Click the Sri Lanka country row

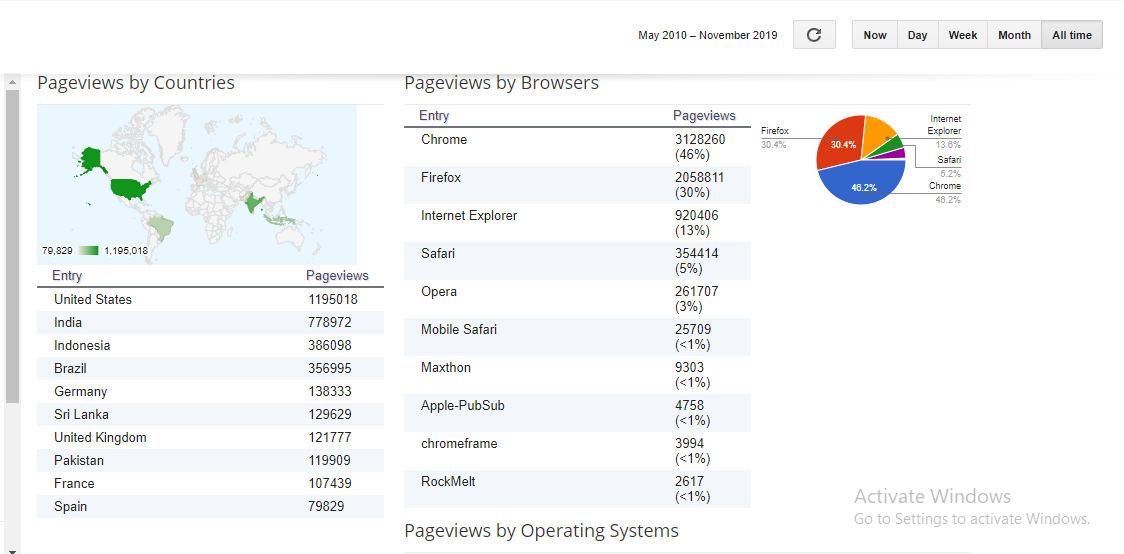coord(210,414)
